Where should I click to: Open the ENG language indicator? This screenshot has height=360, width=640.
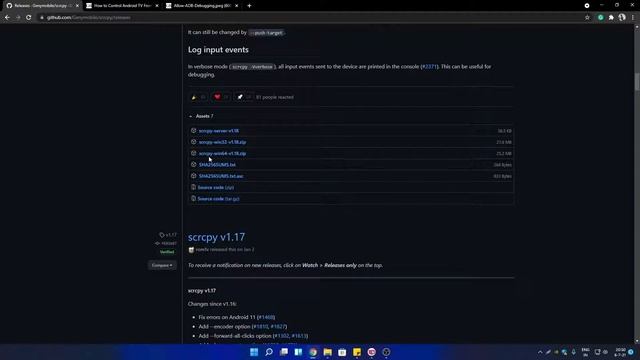pyautogui.click(x=585, y=352)
